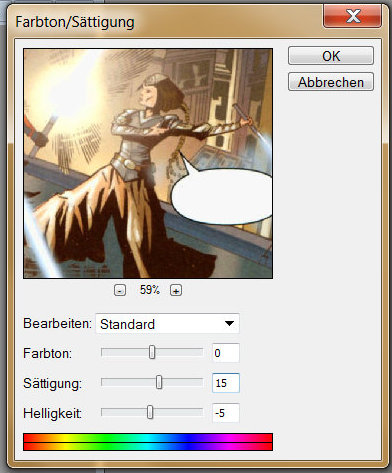Click the 59% zoom percentage label
The width and height of the screenshot is (392, 473).
point(150,290)
